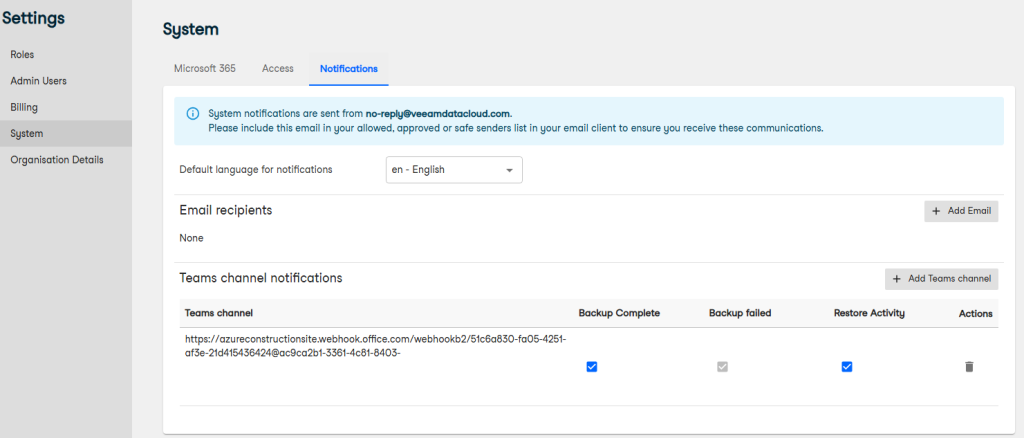The height and width of the screenshot is (438, 1024).
Task: Click the Teams channel notifications heading
Action: click(x=261, y=278)
